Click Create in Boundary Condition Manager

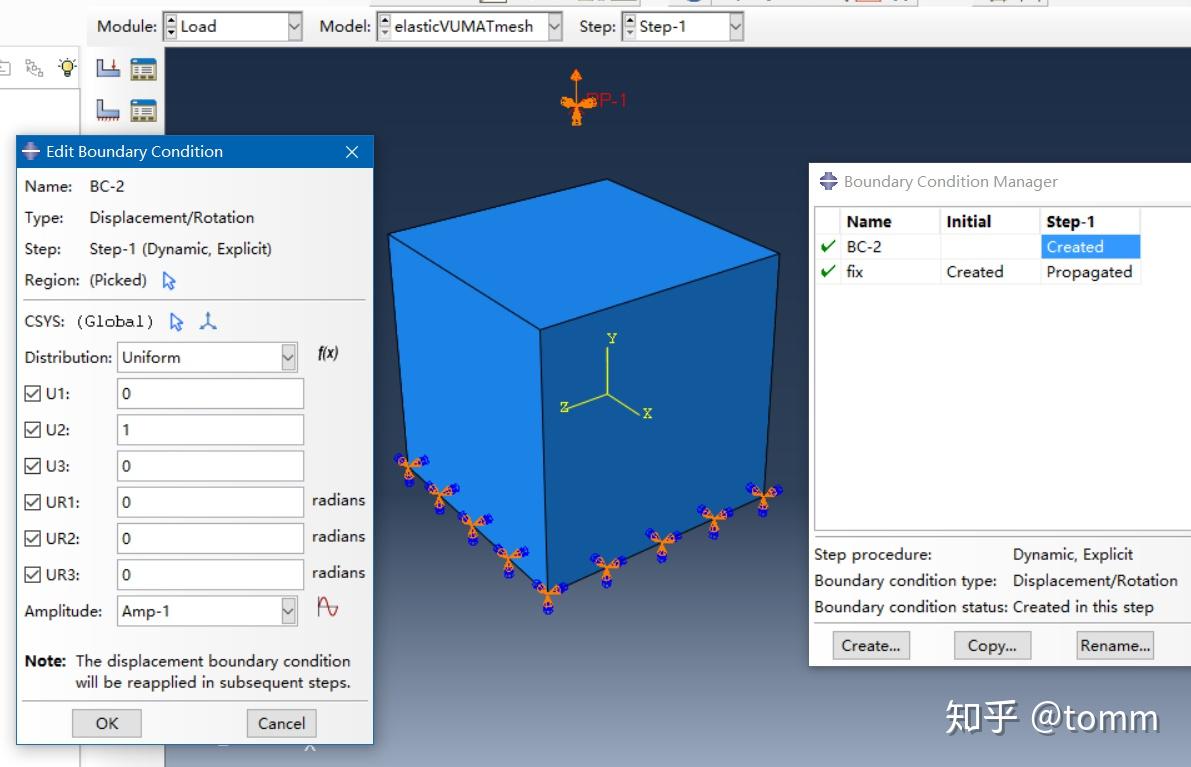[870, 645]
